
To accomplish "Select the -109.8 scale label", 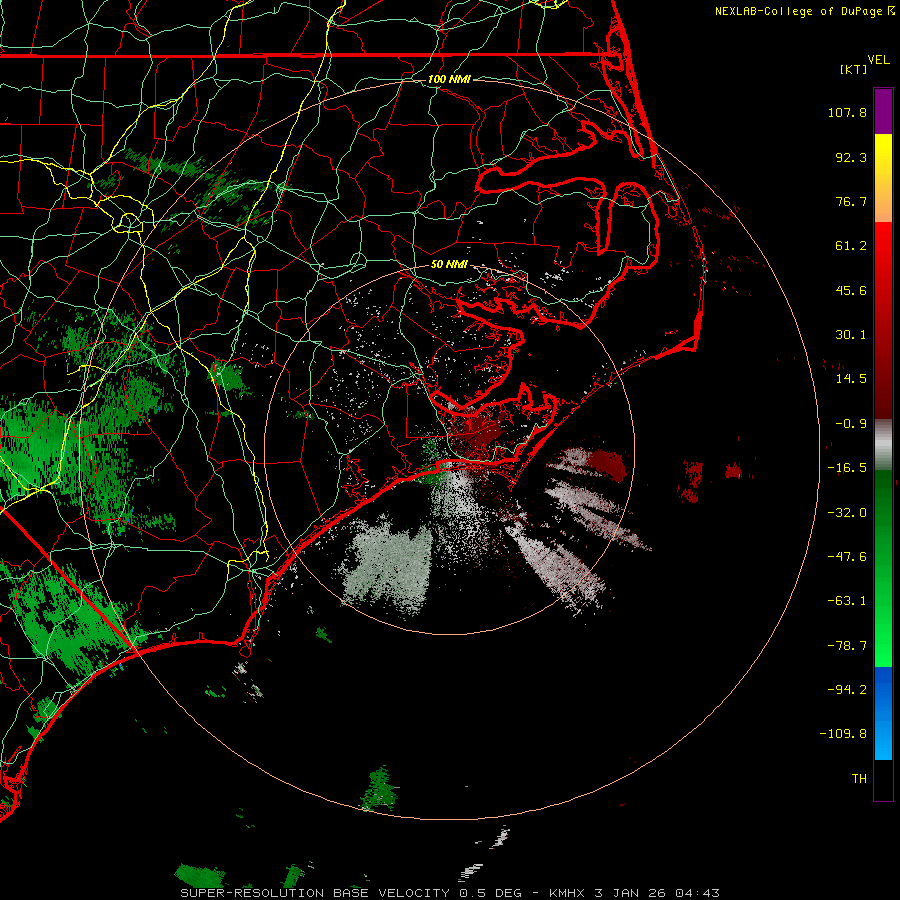I will pos(843,734).
